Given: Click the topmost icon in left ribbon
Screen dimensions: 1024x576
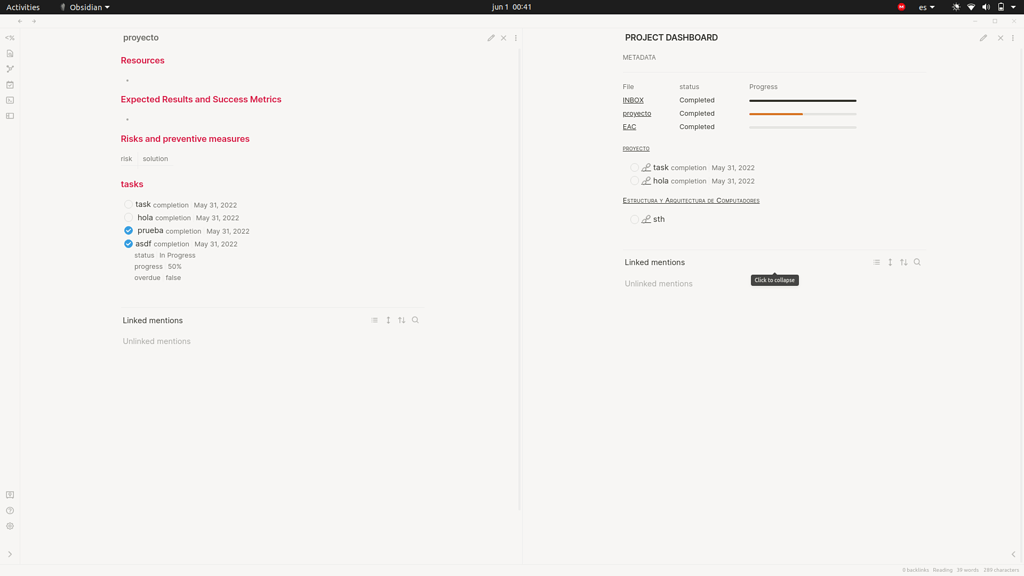Looking at the screenshot, I should pos(9,37).
